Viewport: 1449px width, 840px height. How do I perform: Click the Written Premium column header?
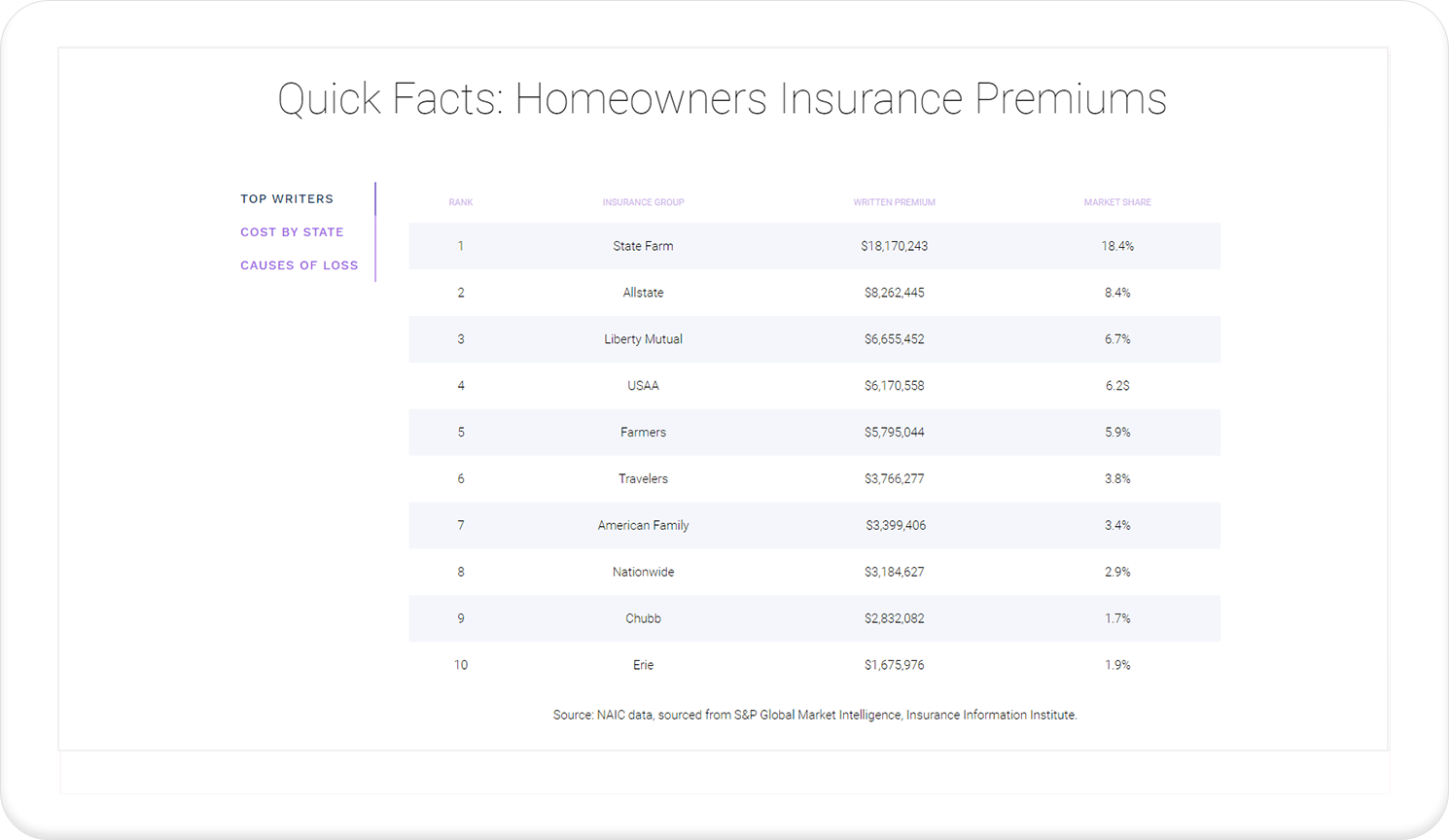pyautogui.click(x=894, y=202)
